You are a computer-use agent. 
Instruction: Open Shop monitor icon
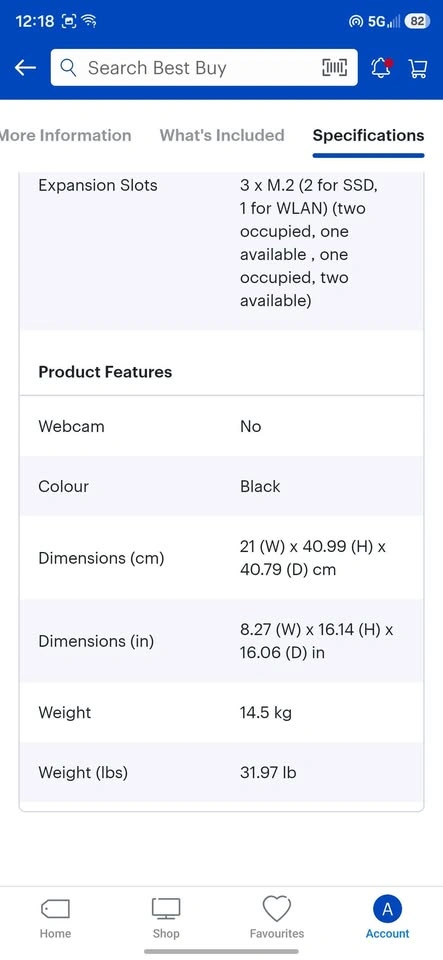point(166,909)
